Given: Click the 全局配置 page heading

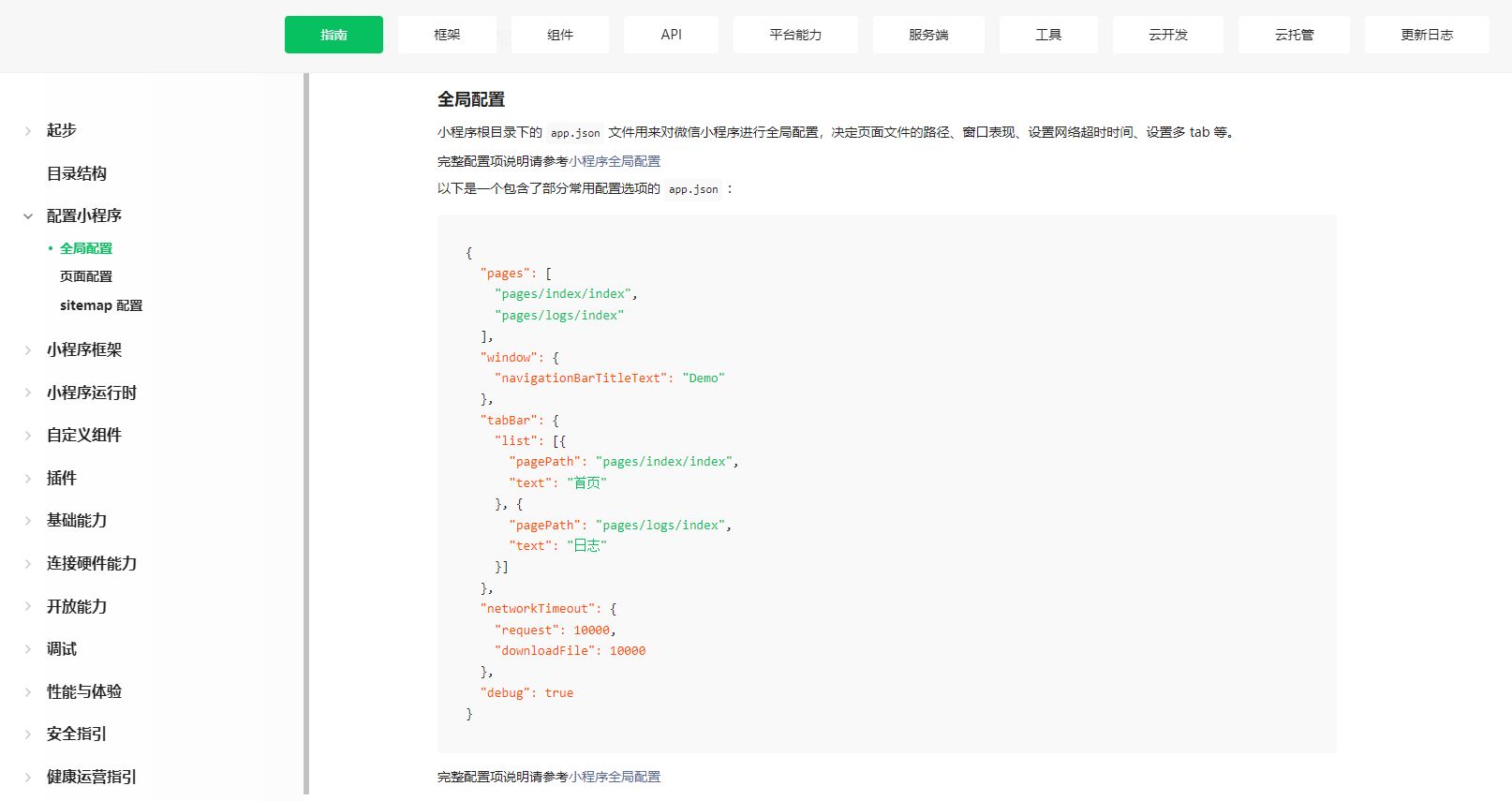Looking at the screenshot, I should point(471,99).
